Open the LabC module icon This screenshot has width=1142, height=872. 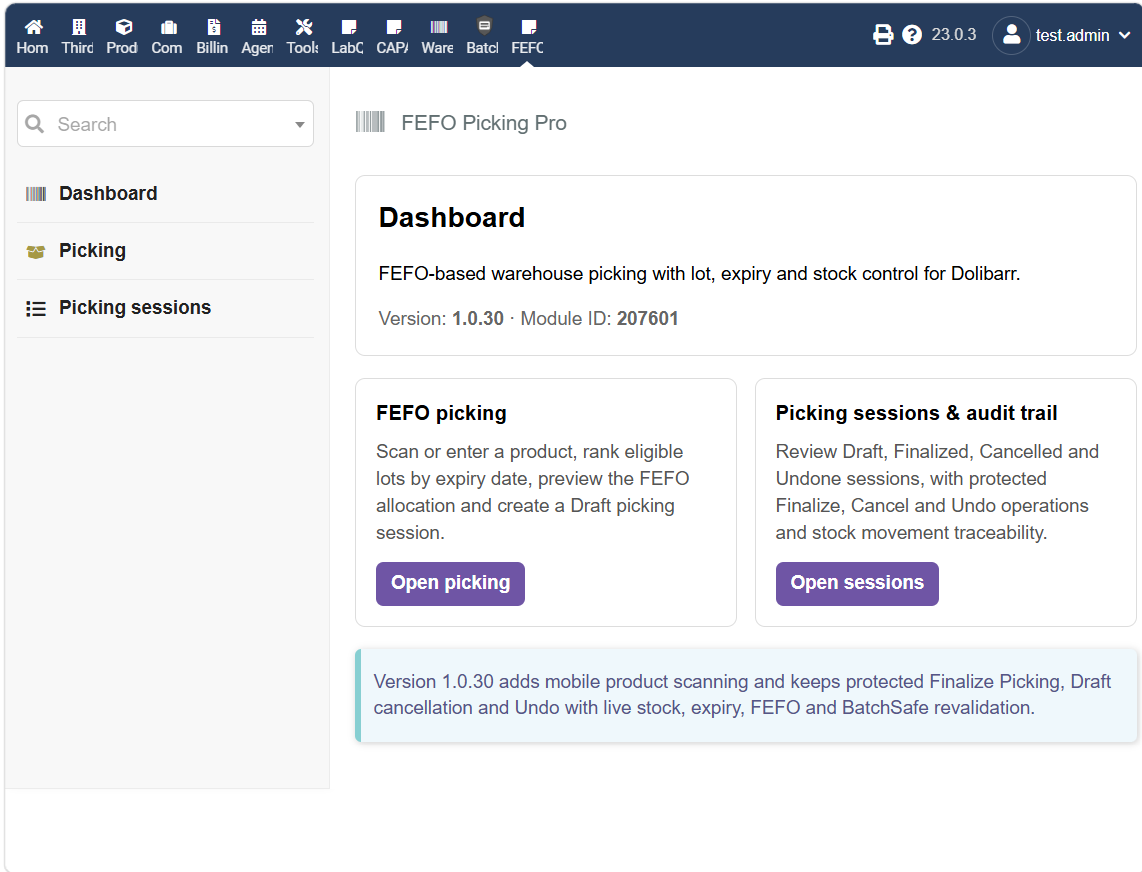click(x=349, y=28)
